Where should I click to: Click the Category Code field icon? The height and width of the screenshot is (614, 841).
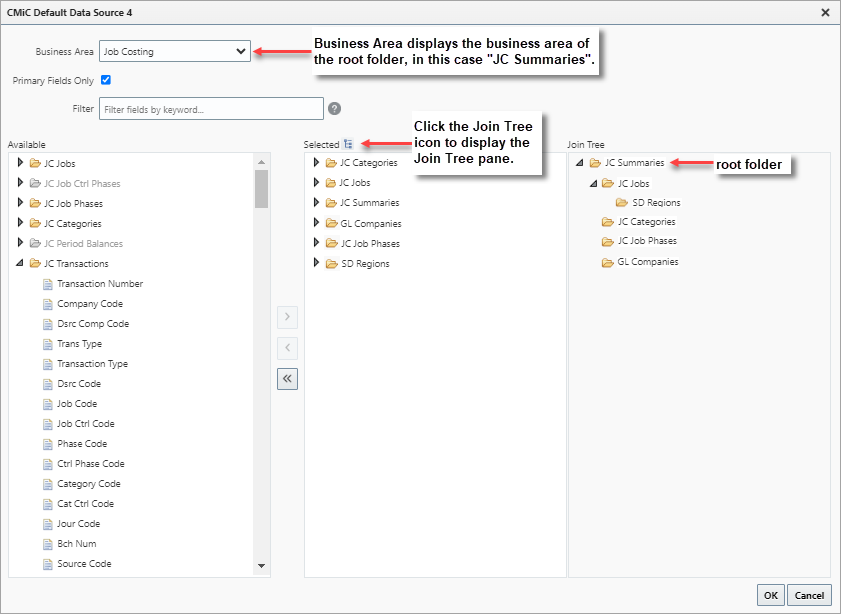[x=48, y=484]
